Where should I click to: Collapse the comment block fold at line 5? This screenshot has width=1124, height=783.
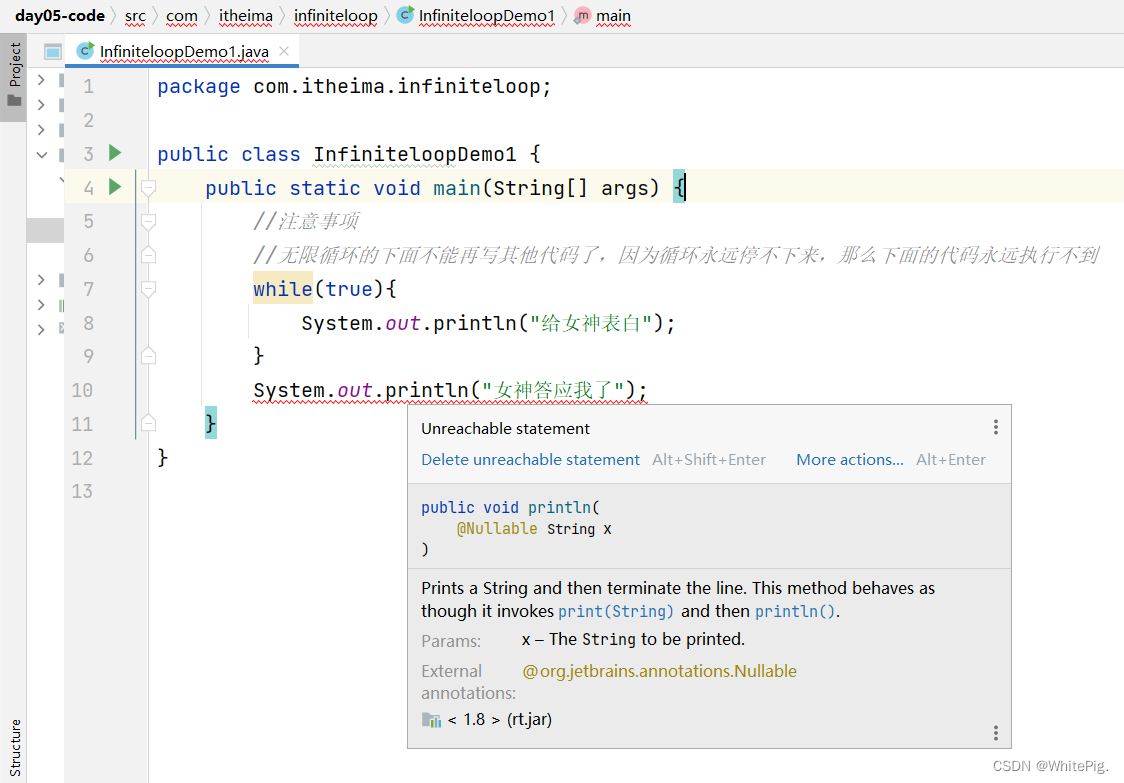click(149, 221)
